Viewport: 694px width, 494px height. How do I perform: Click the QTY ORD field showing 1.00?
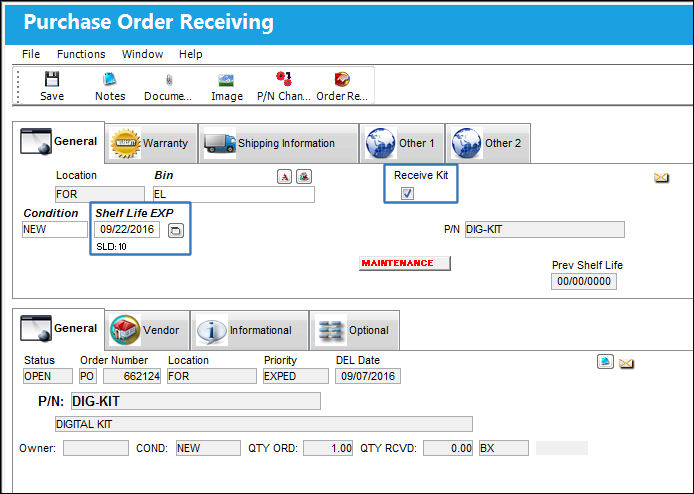click(x=328, y=448)
